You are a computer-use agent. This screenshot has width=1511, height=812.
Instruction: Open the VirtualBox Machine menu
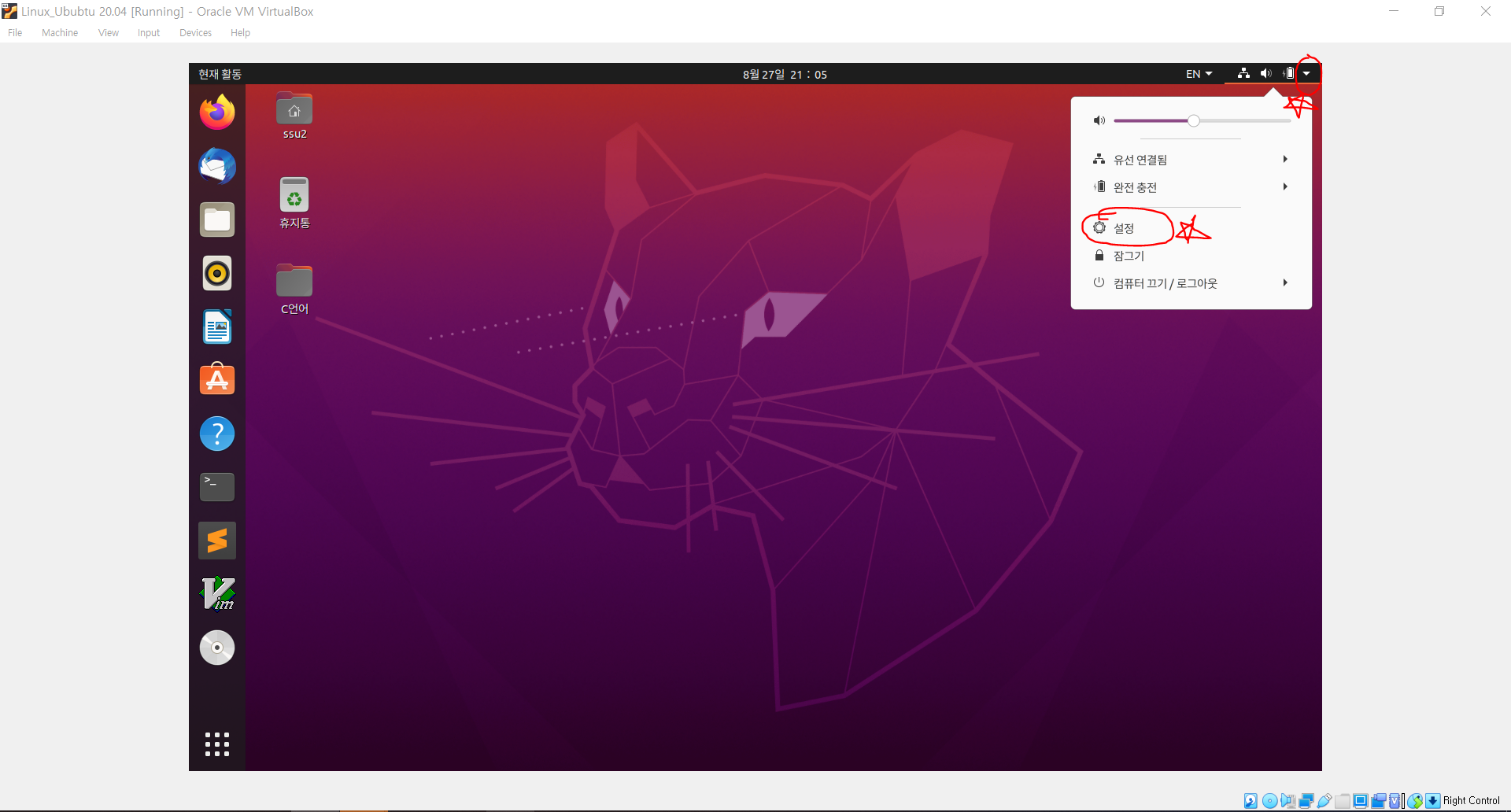(60, 33)
